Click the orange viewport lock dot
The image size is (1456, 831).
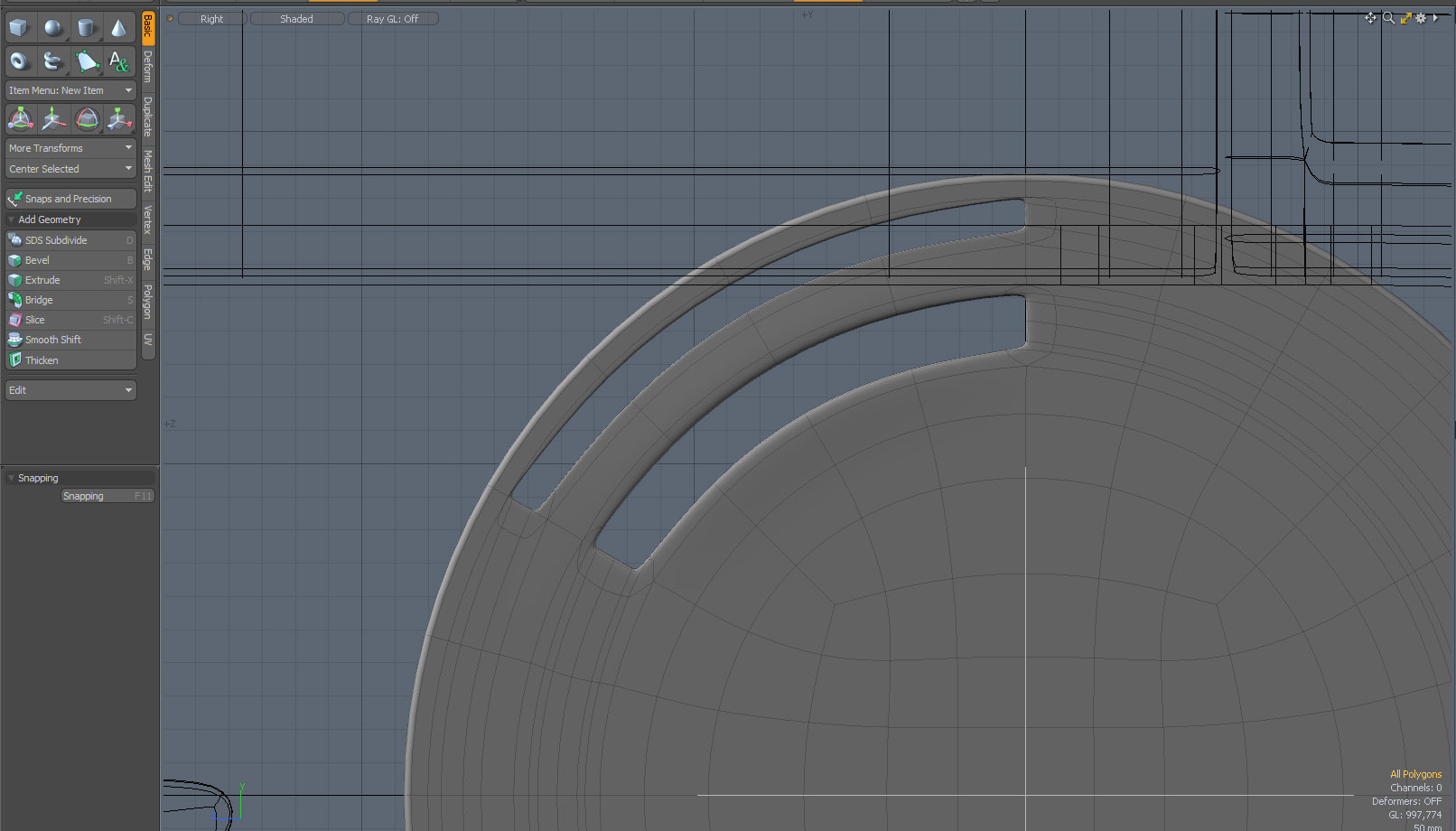click(x=170, y=19)
